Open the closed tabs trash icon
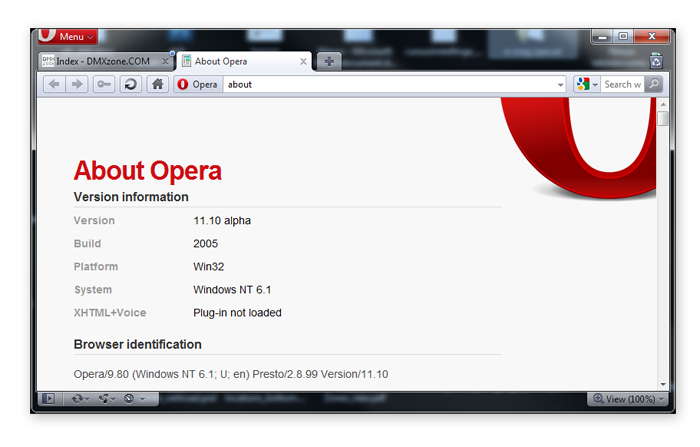The image size is (700, 447). 656,60
